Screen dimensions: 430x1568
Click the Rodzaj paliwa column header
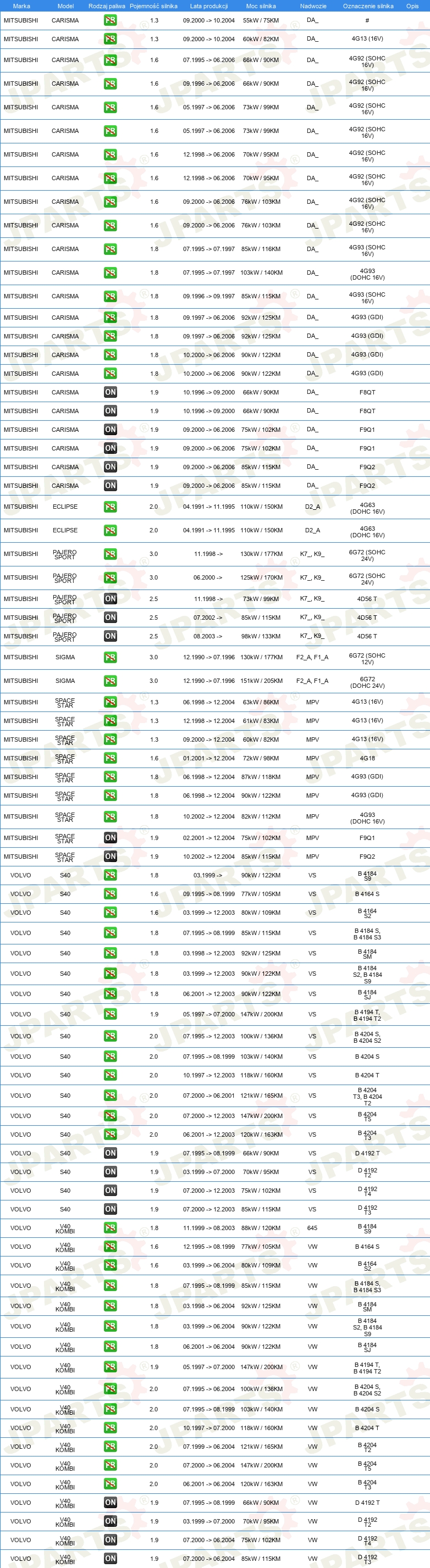point(107,6)
